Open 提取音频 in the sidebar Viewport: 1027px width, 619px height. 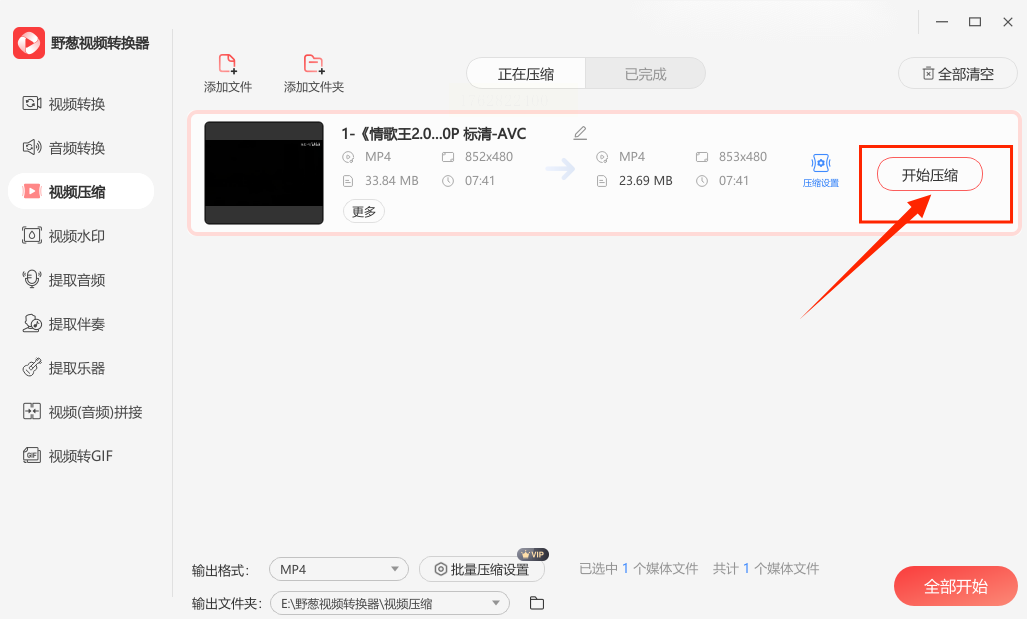pyautogui.click(x=64, y=280)
